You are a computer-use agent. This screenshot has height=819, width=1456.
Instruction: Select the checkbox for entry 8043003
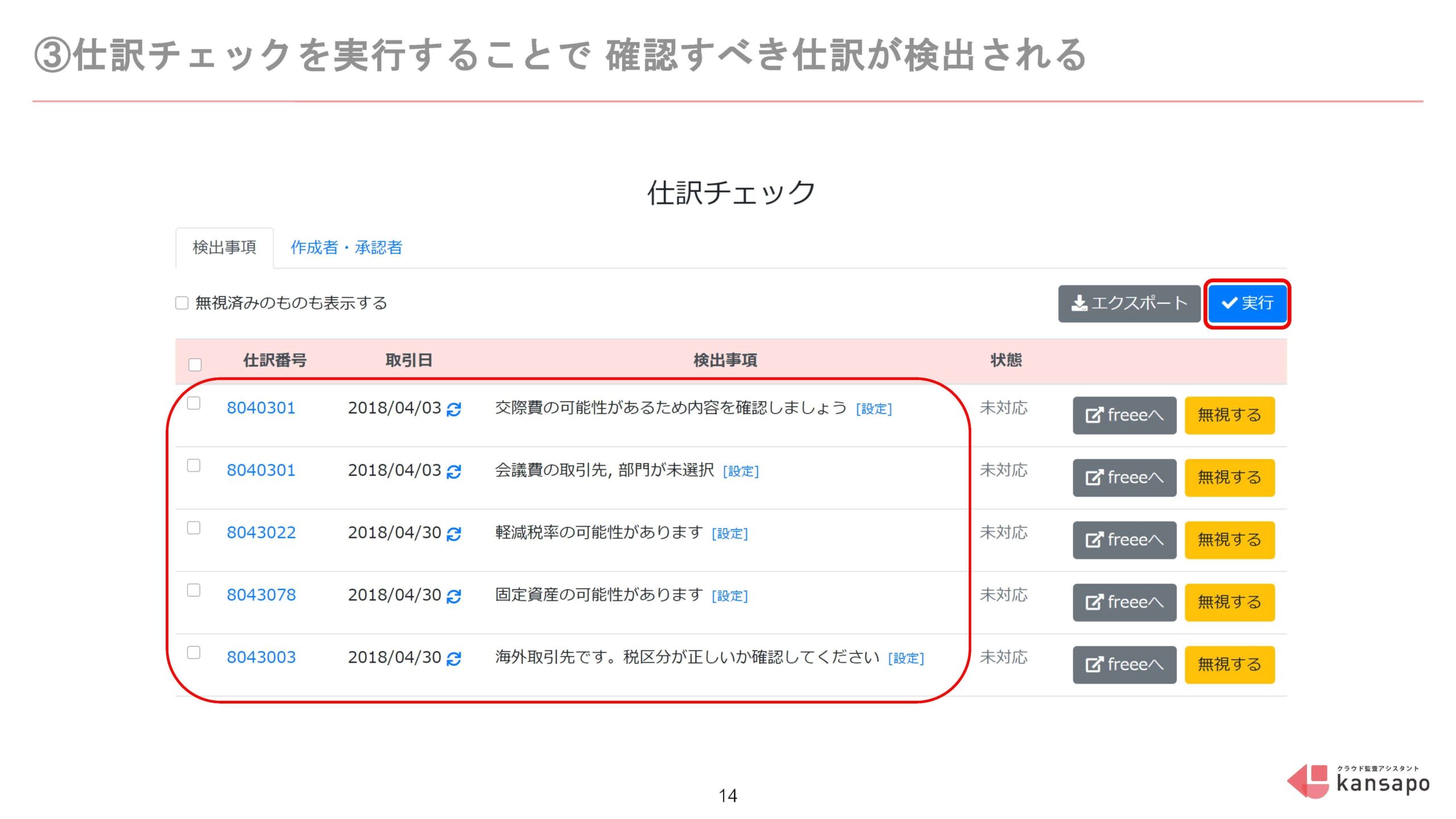194,652
